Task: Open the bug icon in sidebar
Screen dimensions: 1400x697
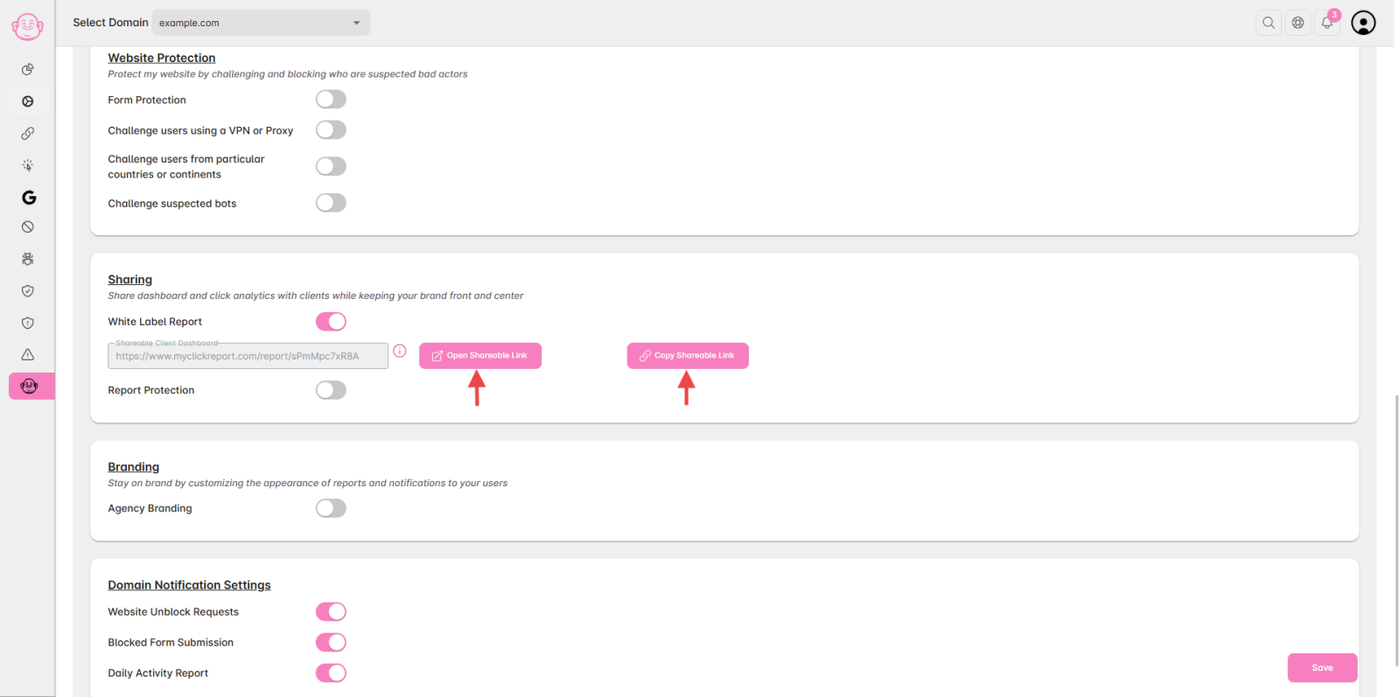Action: (x=28, y=259)
